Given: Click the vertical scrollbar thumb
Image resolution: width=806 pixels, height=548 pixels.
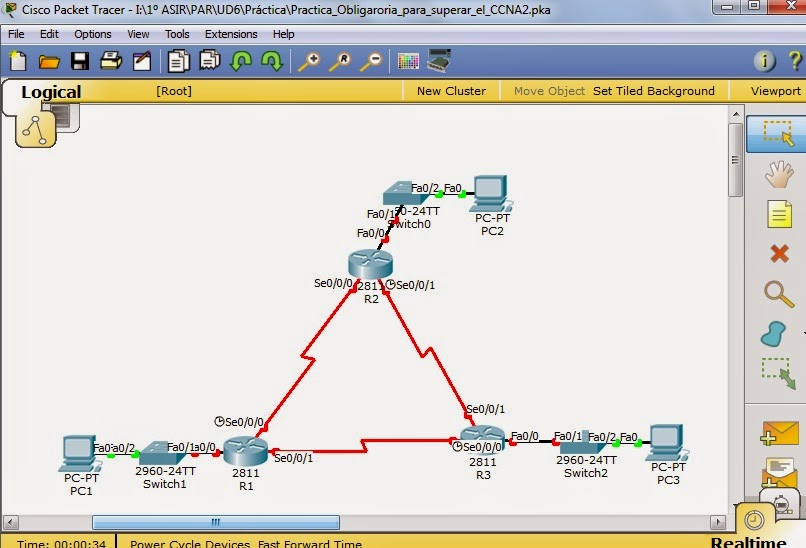Looking at the screenshot, I should [736, 160].
